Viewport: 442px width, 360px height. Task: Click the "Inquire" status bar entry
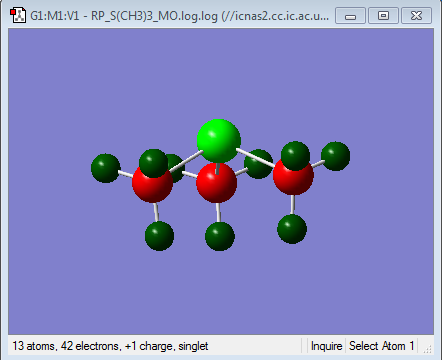326,346
